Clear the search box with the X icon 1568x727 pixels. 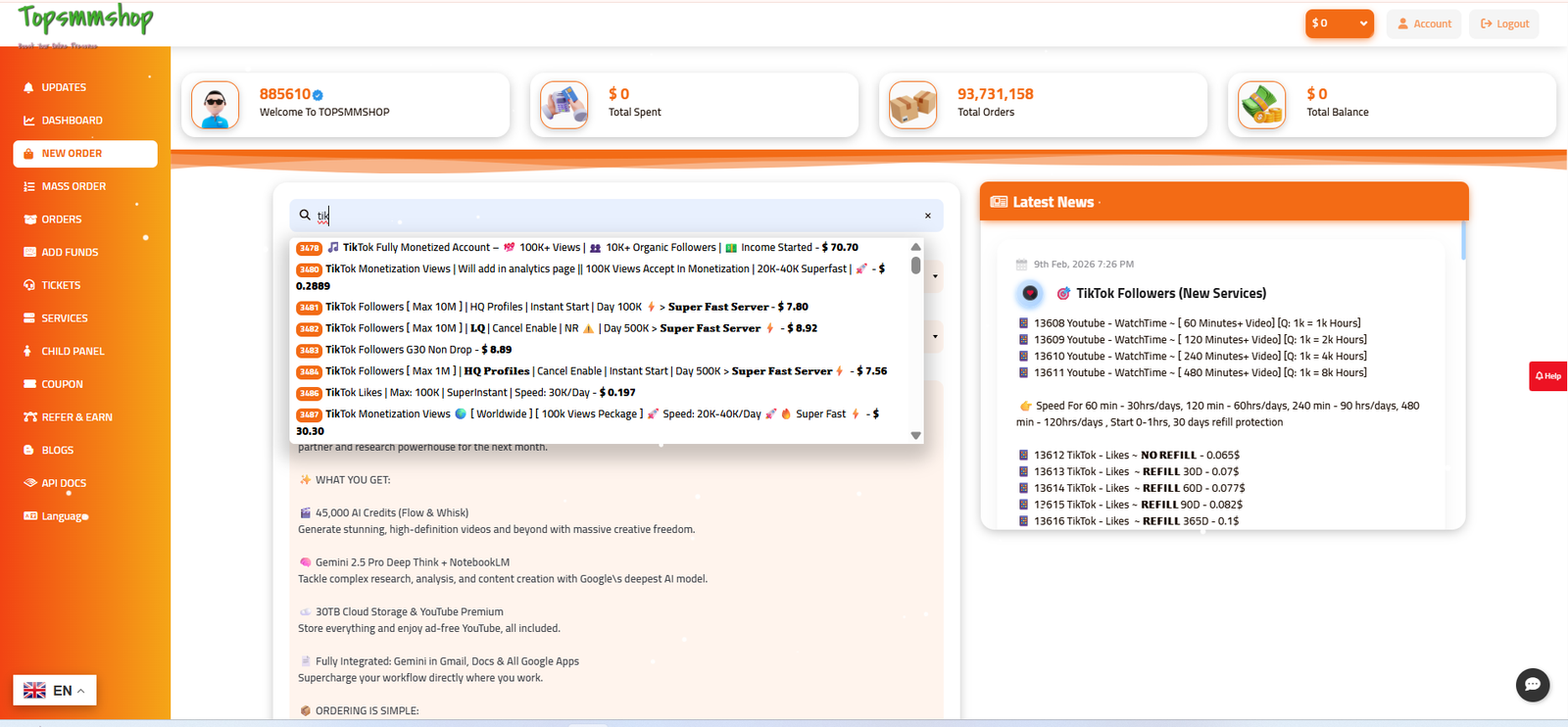click(928, 216)
